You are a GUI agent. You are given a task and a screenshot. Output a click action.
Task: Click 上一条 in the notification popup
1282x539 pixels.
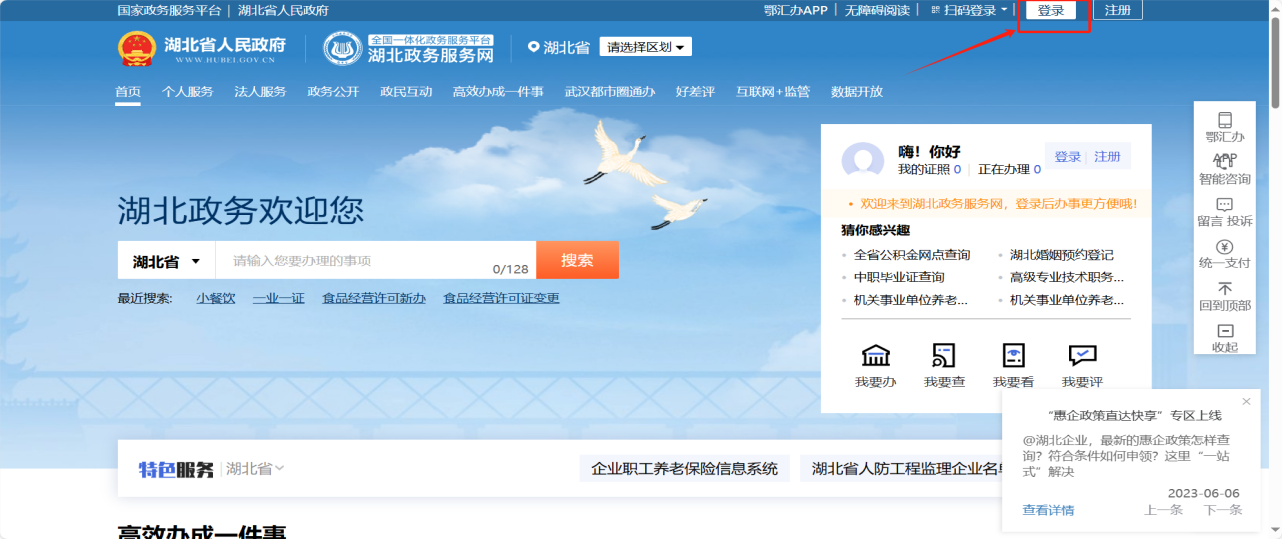(1163, 510)
